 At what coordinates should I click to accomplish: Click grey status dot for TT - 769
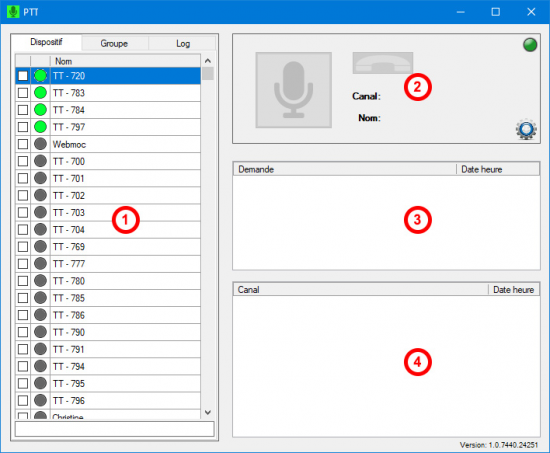pos(40,246)
